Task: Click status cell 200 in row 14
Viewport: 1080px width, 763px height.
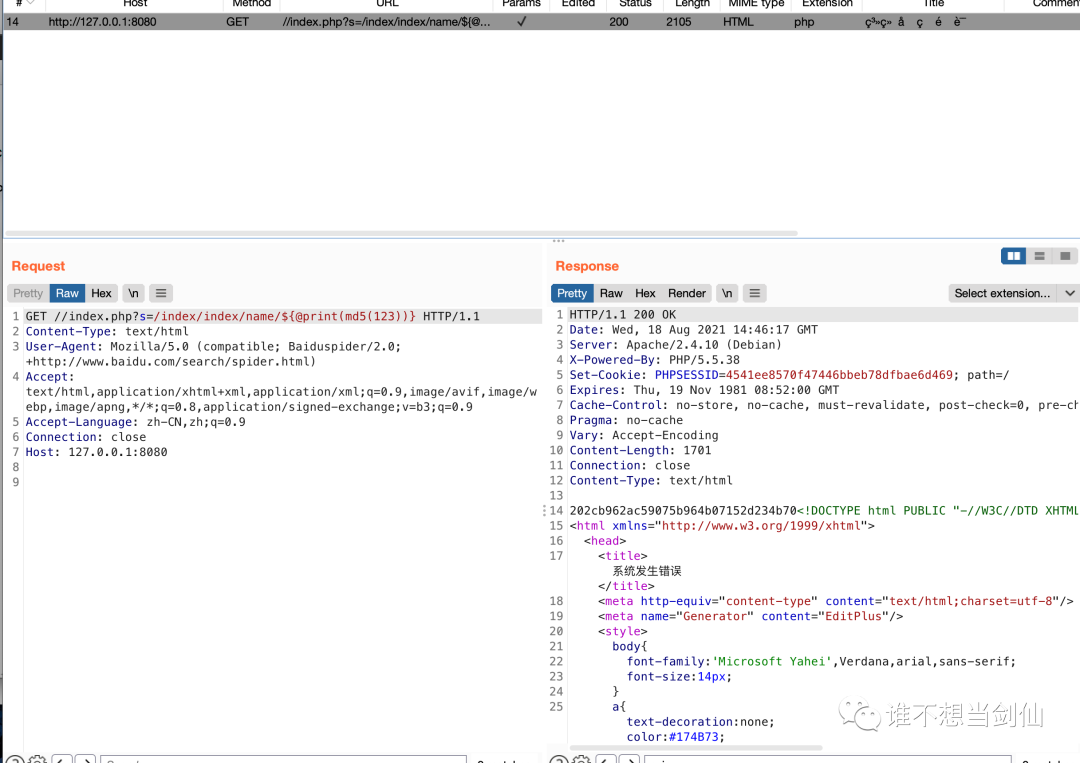Action: (x=619, y=22)
